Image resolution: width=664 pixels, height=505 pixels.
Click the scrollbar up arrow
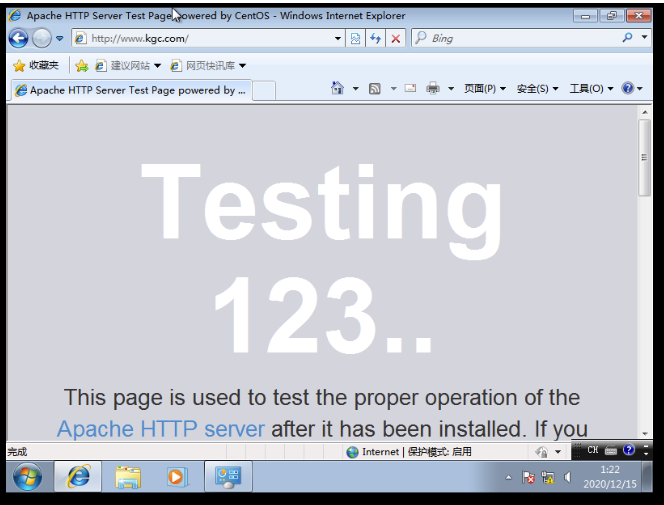645,112
